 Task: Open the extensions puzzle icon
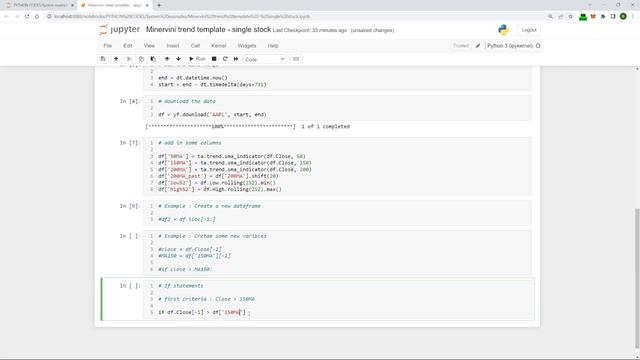[x=603, y=16]
